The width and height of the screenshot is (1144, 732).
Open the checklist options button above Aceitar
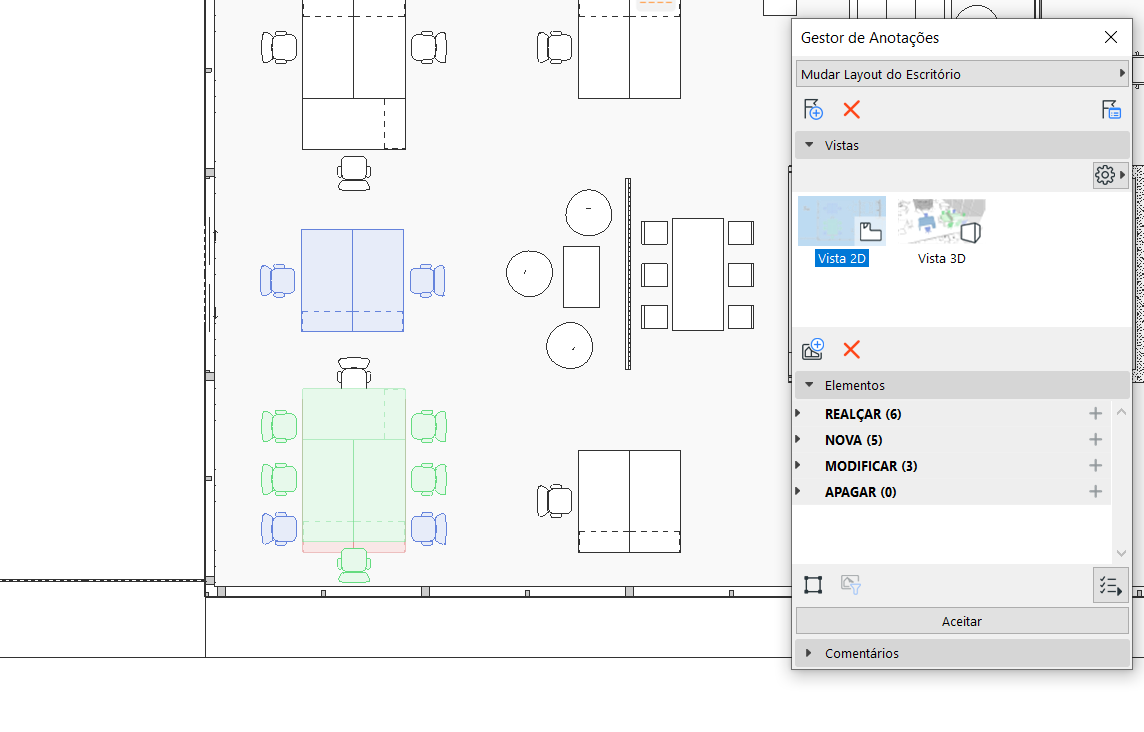pos(1110,585)
